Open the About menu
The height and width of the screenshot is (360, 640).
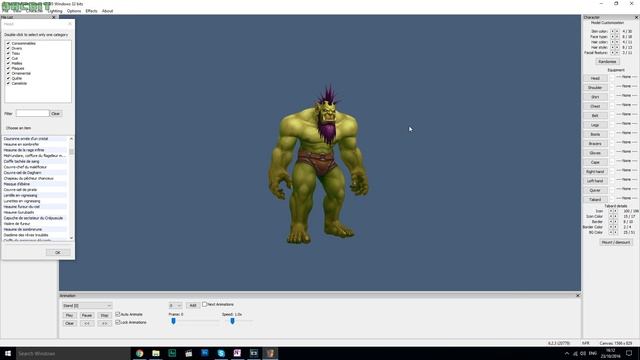(107, 11)
